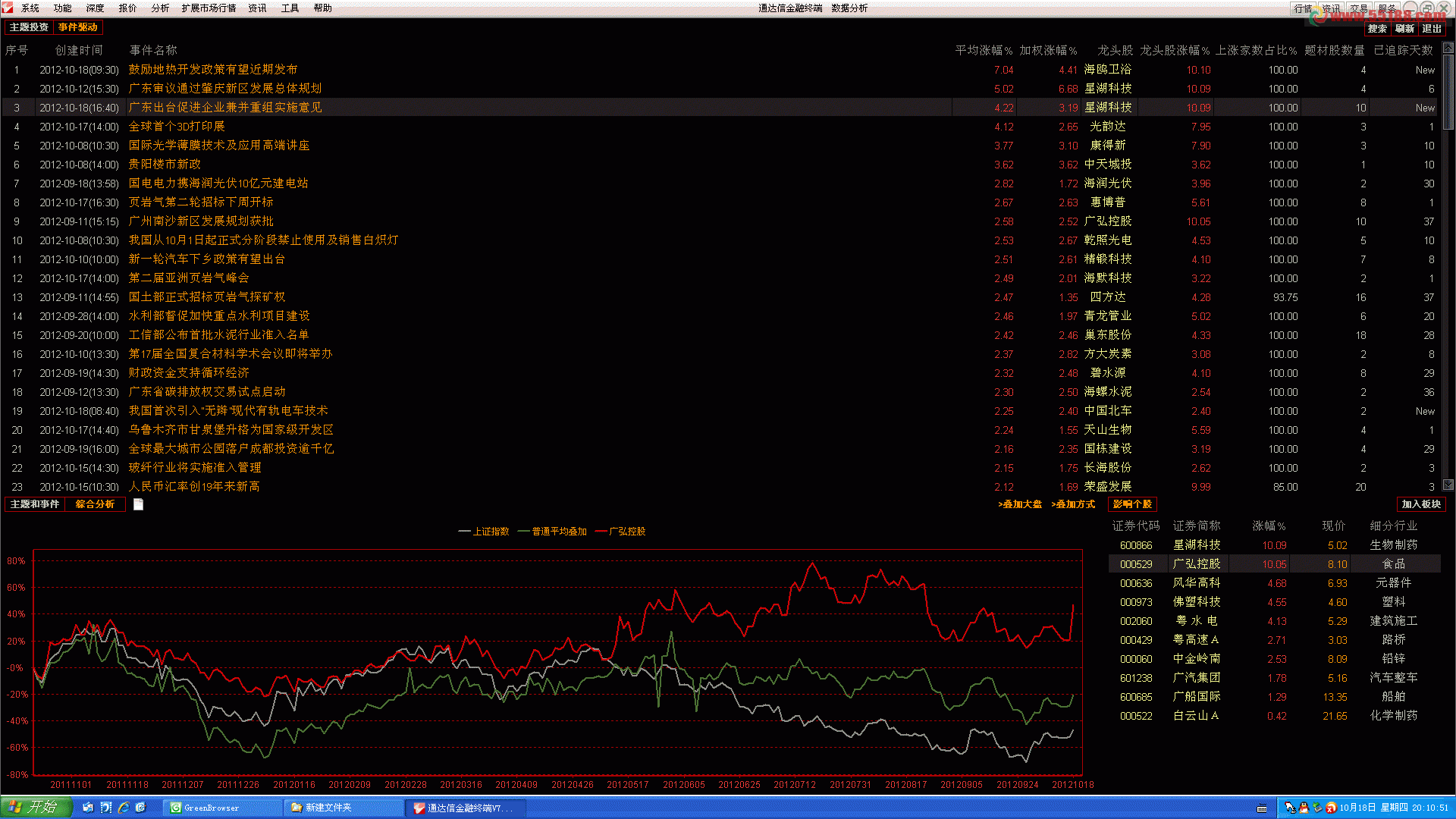1456x819 pixels.
Task: Select stock row 白云山A 000522
Action: tap(1274, 715)
